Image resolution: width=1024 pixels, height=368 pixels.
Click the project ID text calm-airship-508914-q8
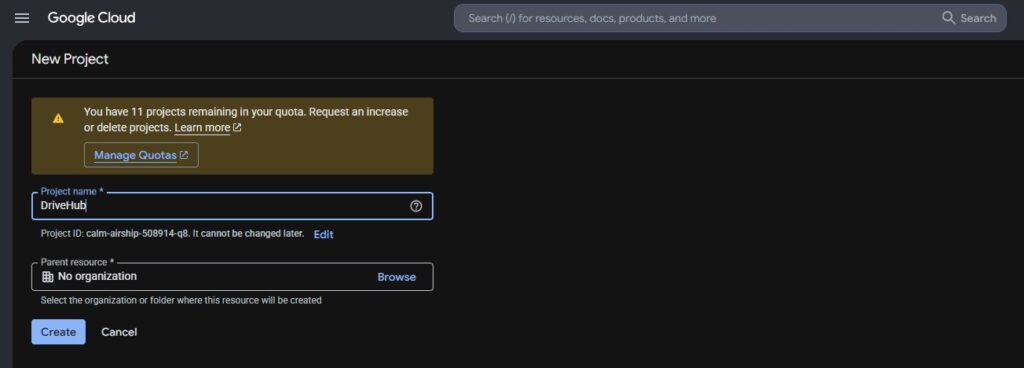pos(138,234)
